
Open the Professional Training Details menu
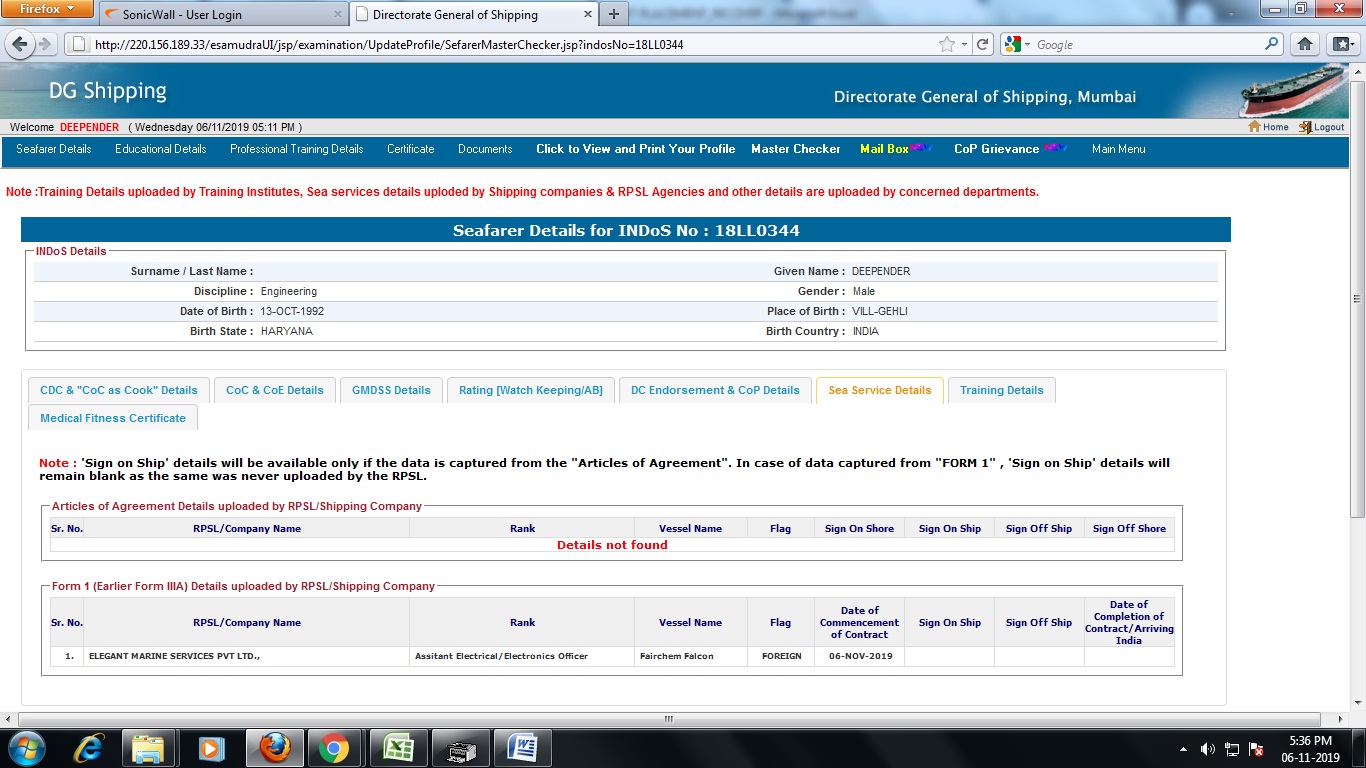tap(297, 149)
